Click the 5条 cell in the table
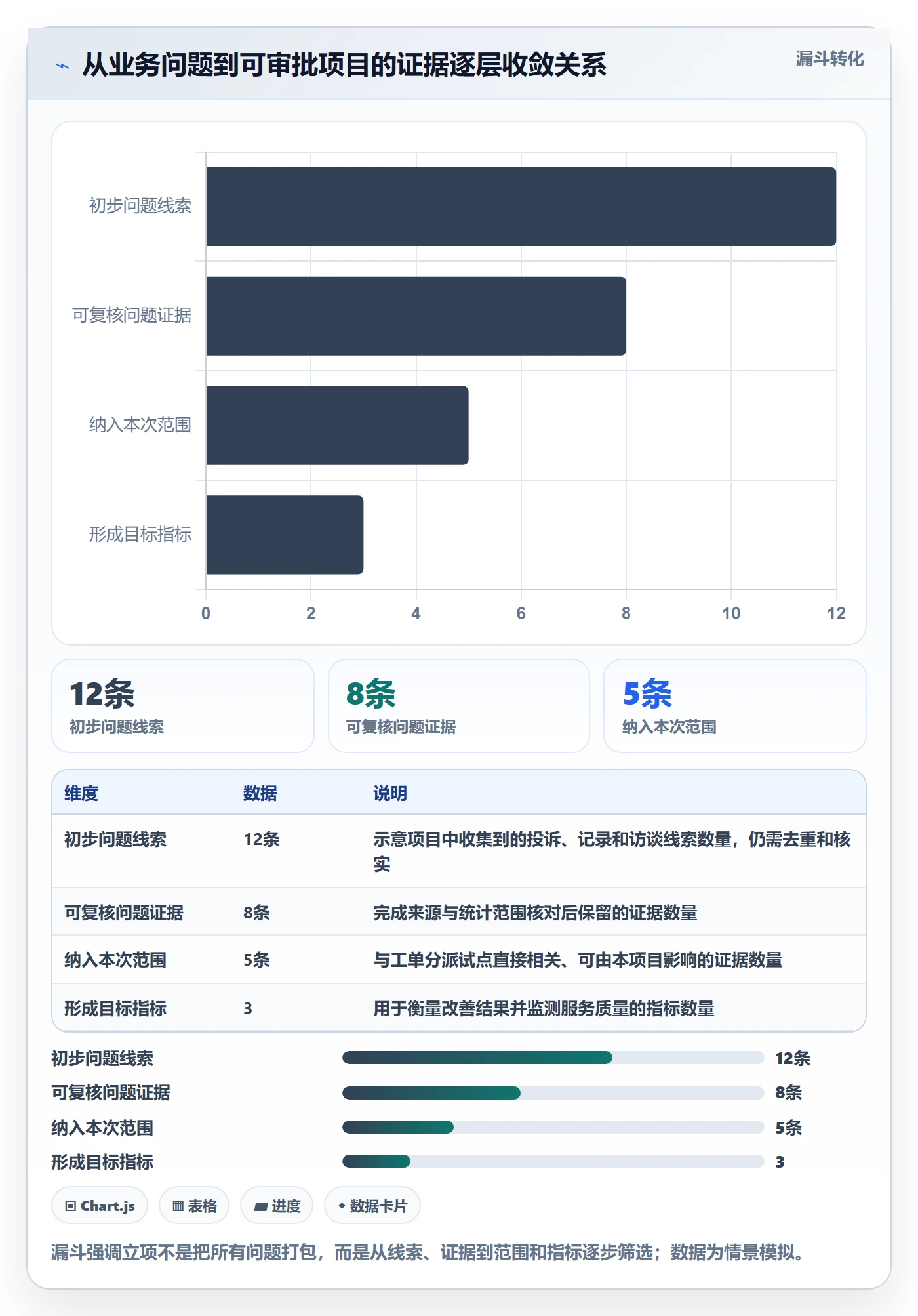 click(x=256, y=960)
